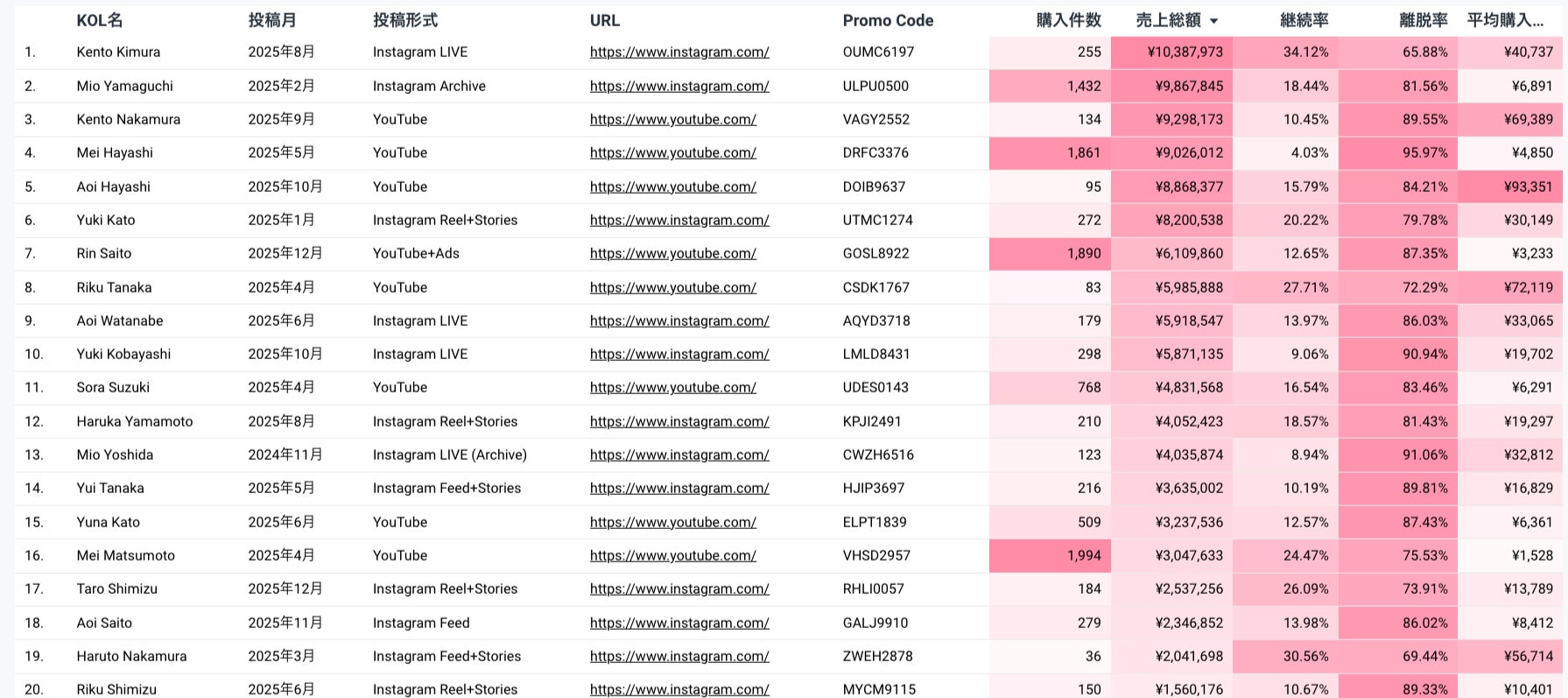
Task: Open Rin Saito's YouTube link
Action: (673, 253)
